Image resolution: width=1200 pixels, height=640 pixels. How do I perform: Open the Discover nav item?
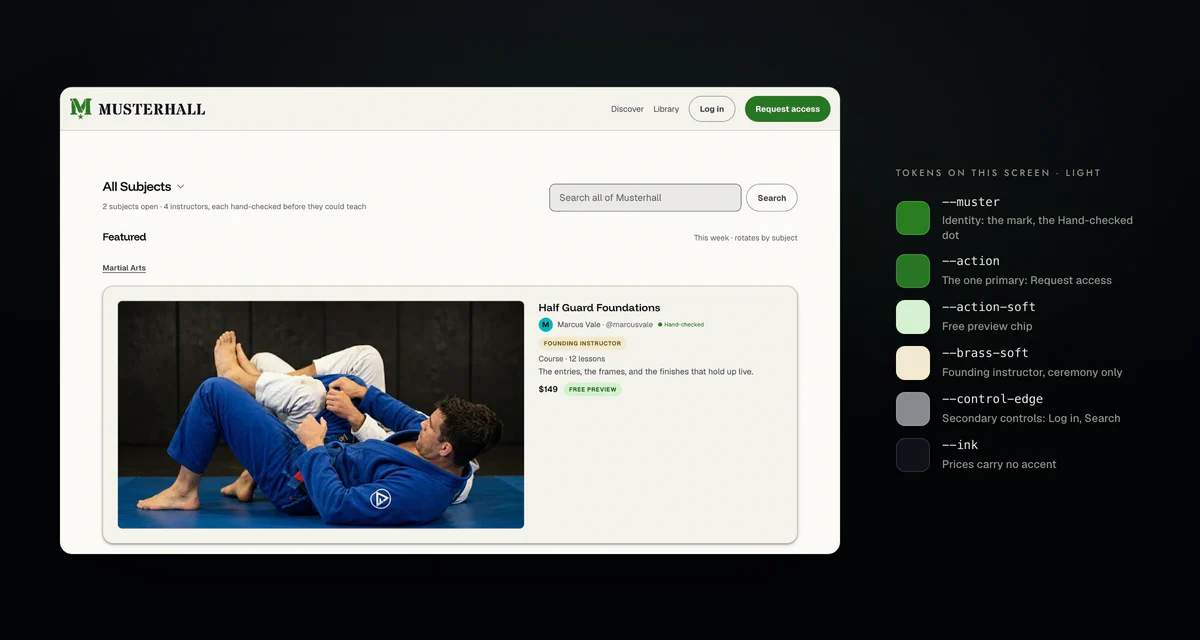pos(627,109)
